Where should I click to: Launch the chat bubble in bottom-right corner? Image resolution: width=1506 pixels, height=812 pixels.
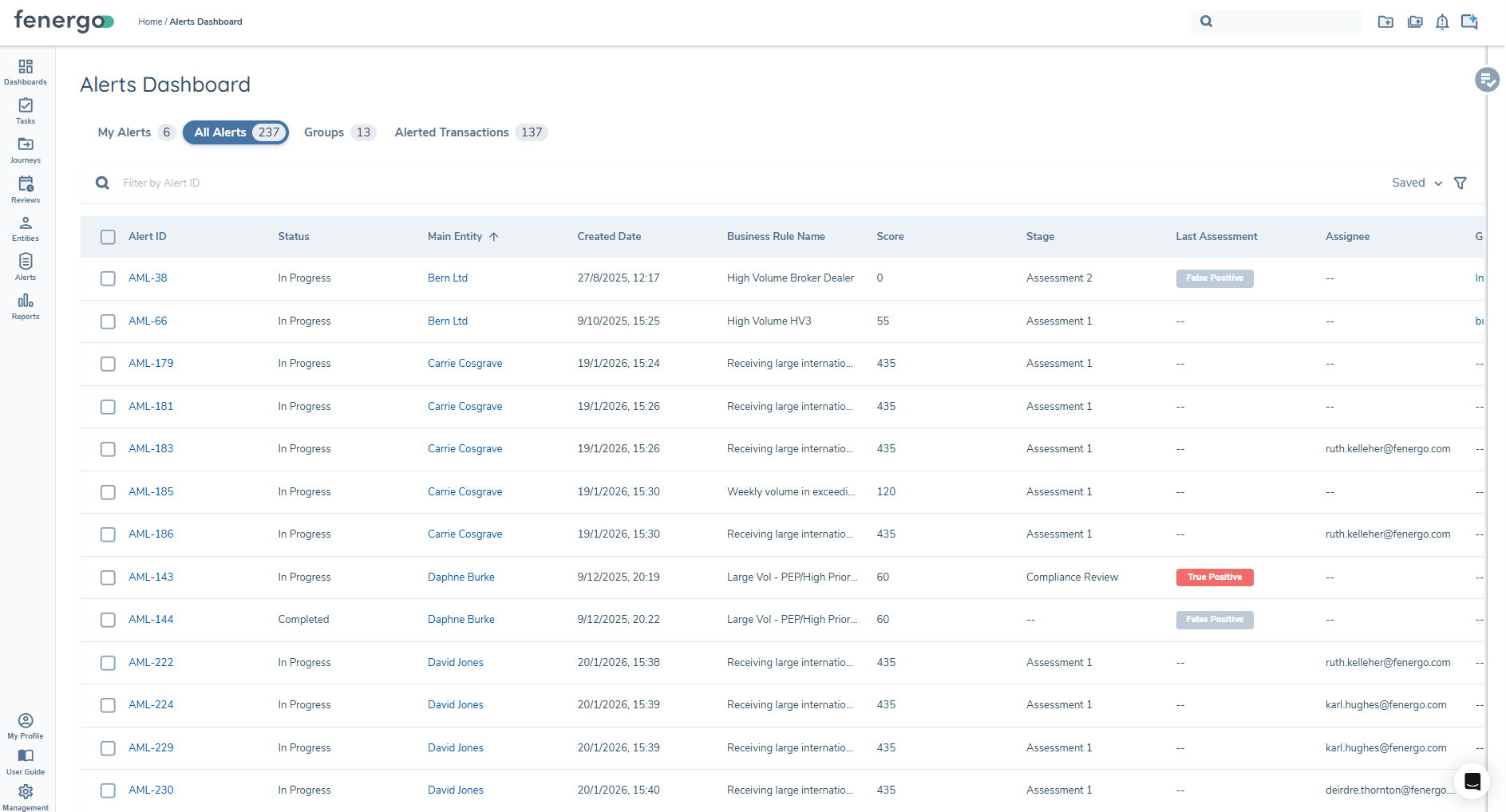1472,782
